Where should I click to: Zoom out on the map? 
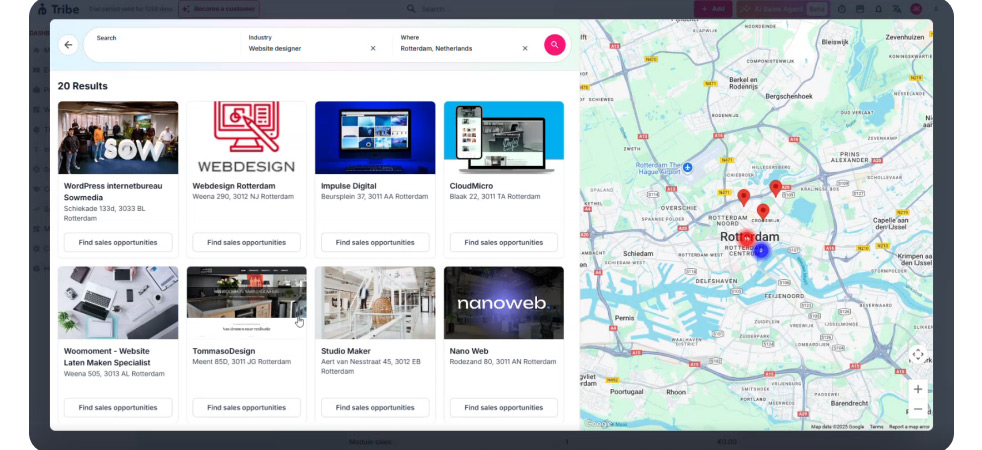coord(917,409)
